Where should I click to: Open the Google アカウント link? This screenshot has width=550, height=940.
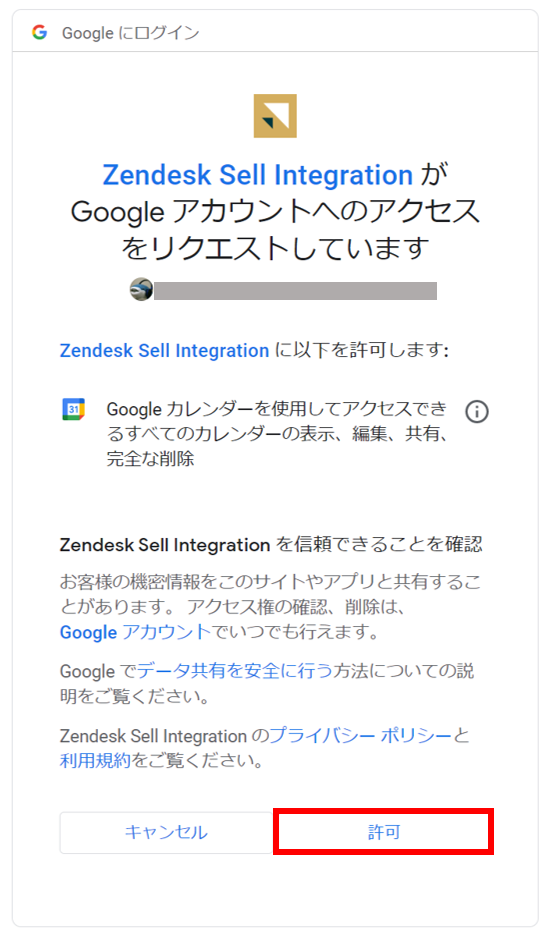(x=136, y=632)
